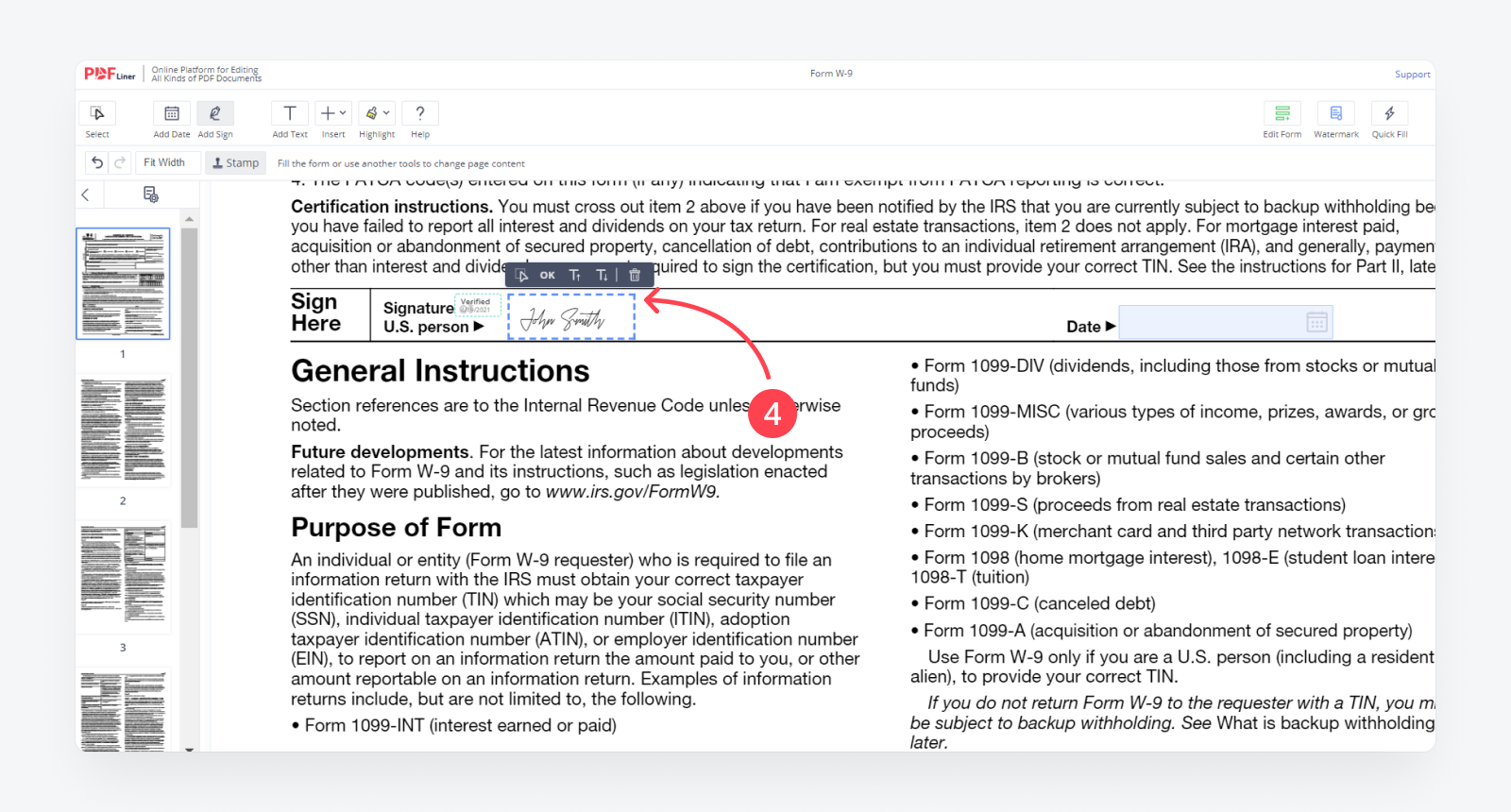The image size is (1511, 812).
Task: Open the Insert plus dropdown
Action: 333,113
